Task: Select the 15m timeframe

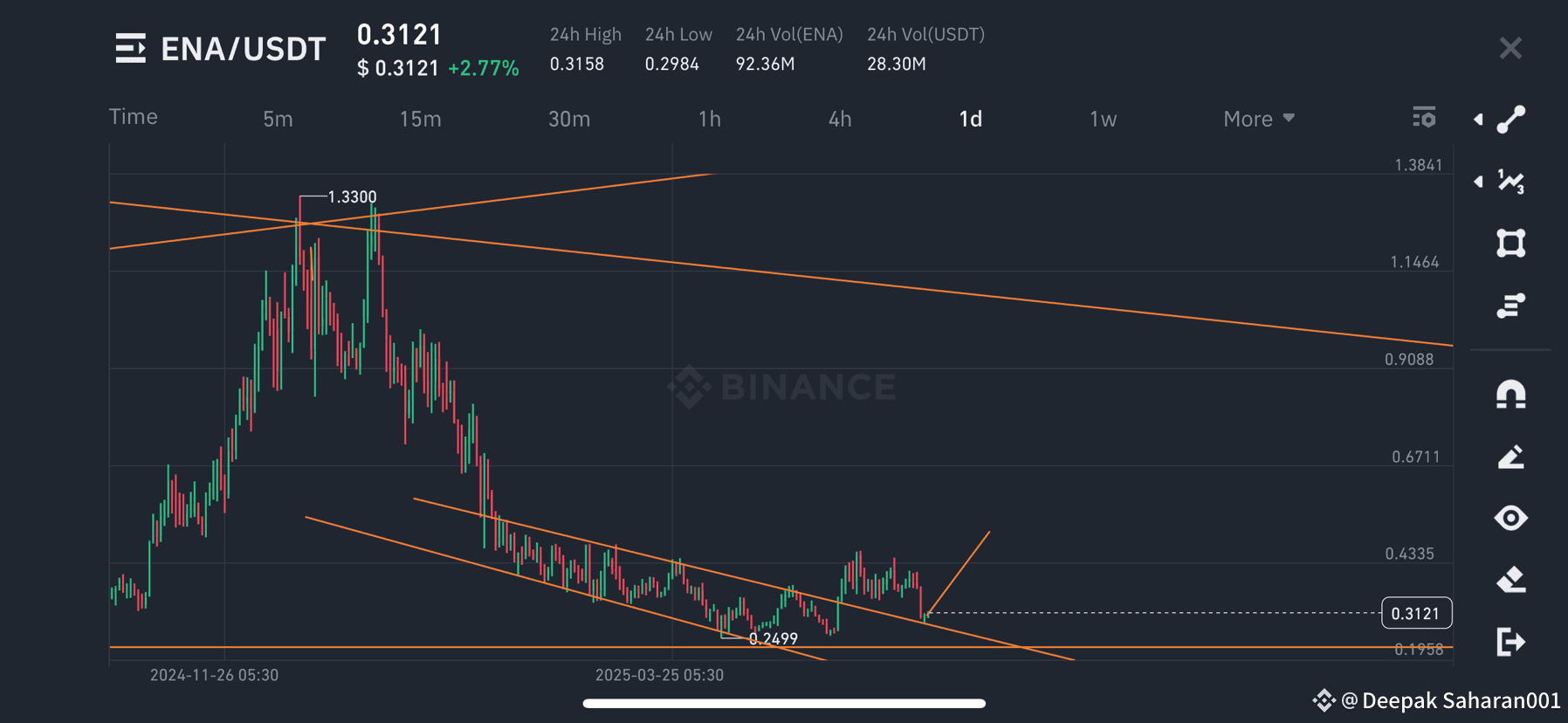Action: tap(421, 119)
